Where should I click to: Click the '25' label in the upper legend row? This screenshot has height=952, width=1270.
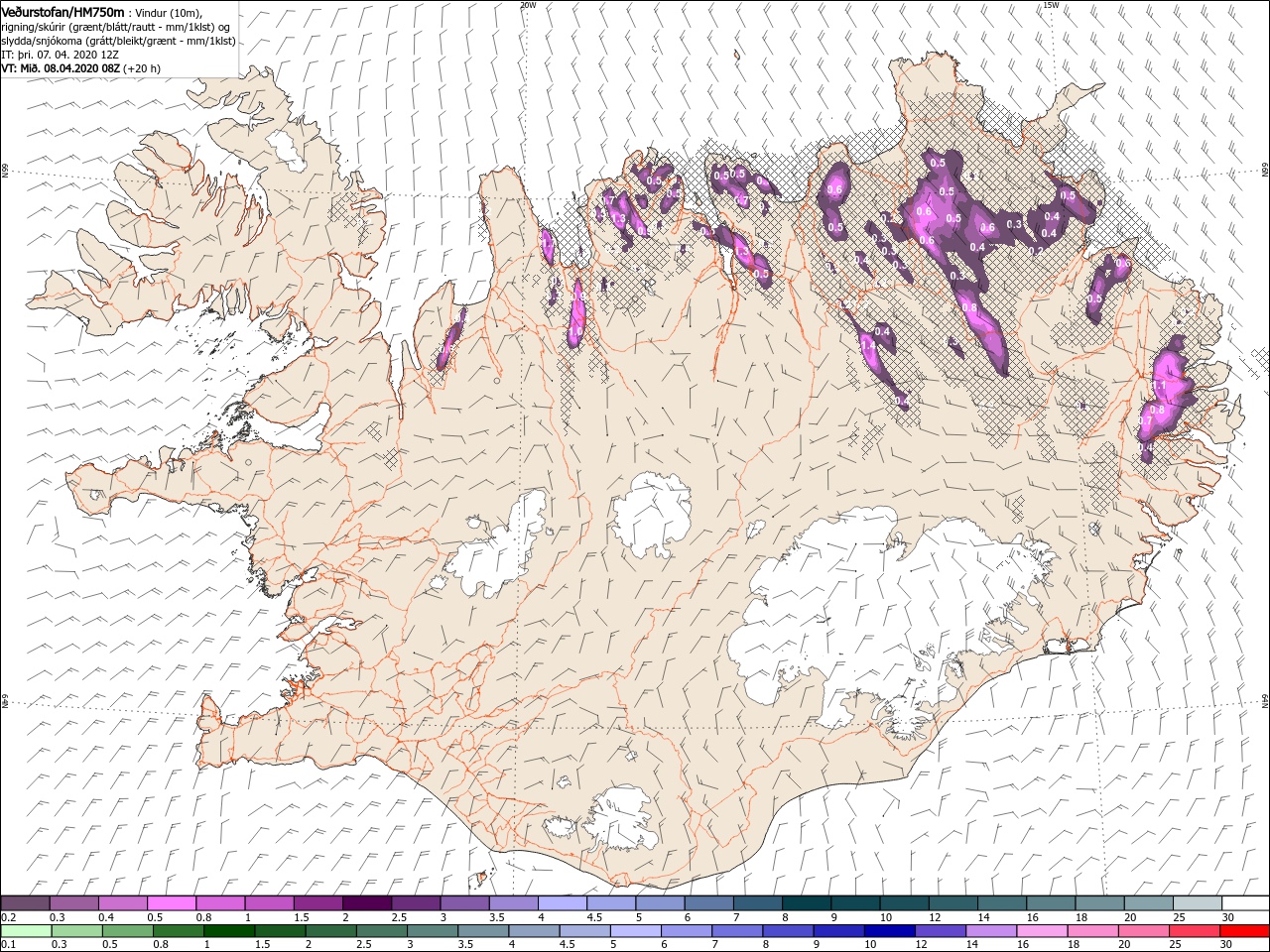[1179, 918]
